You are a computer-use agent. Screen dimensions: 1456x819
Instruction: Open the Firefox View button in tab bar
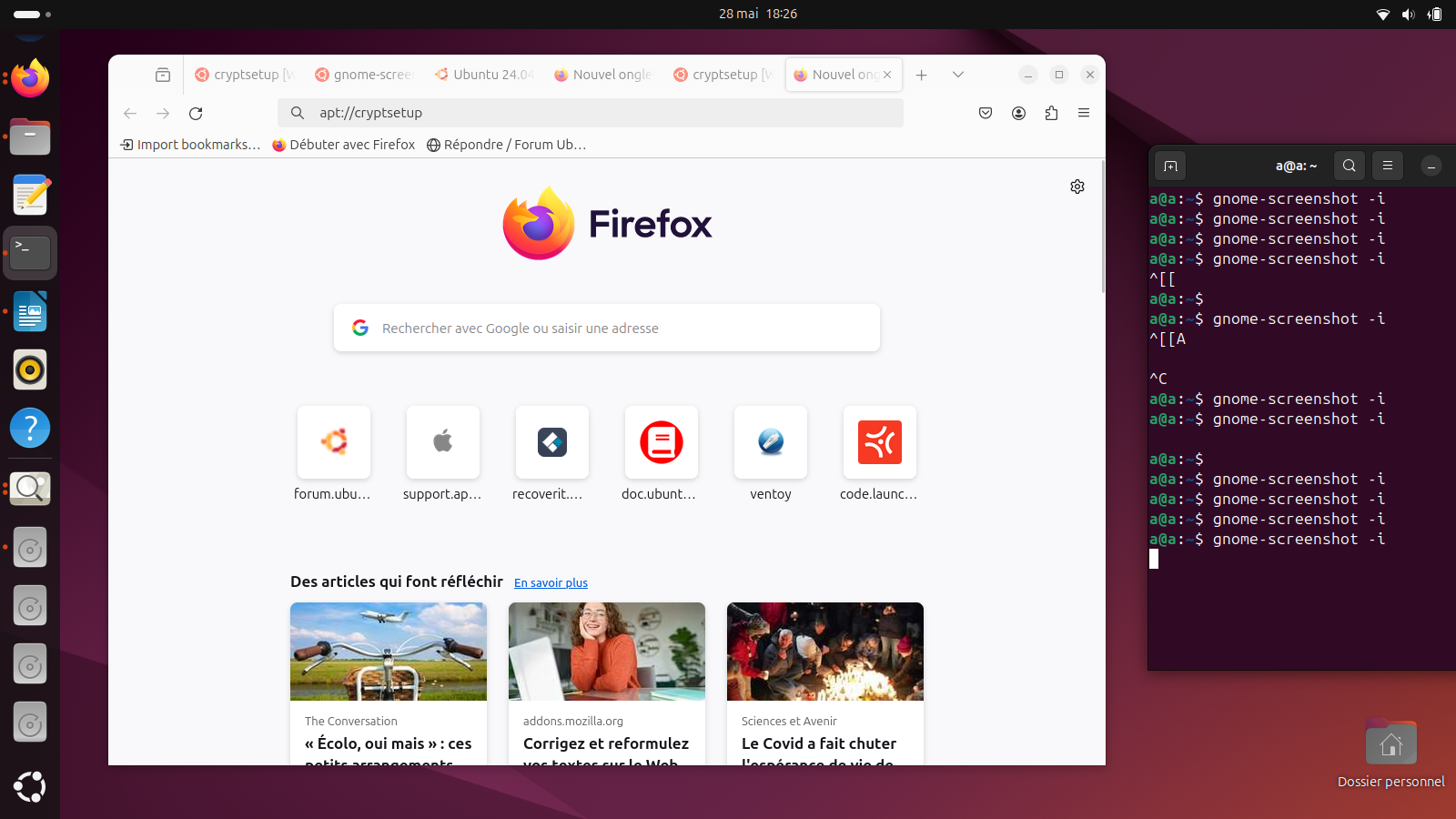(x=163, y=75)
